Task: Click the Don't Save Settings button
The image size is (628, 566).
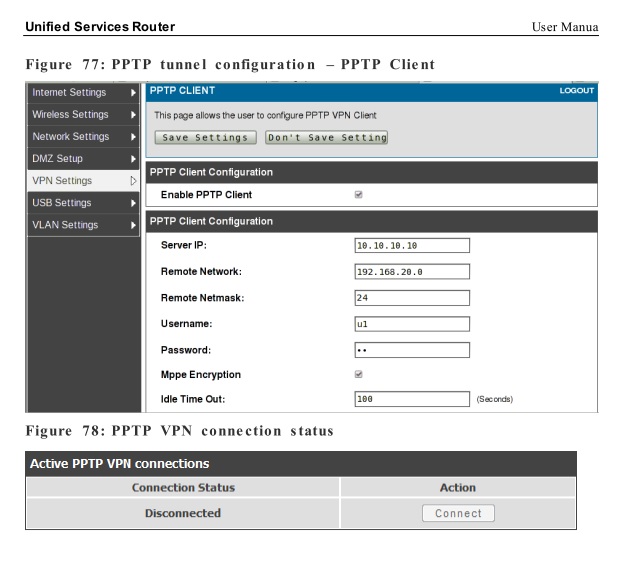Action: tap(326, 138)
